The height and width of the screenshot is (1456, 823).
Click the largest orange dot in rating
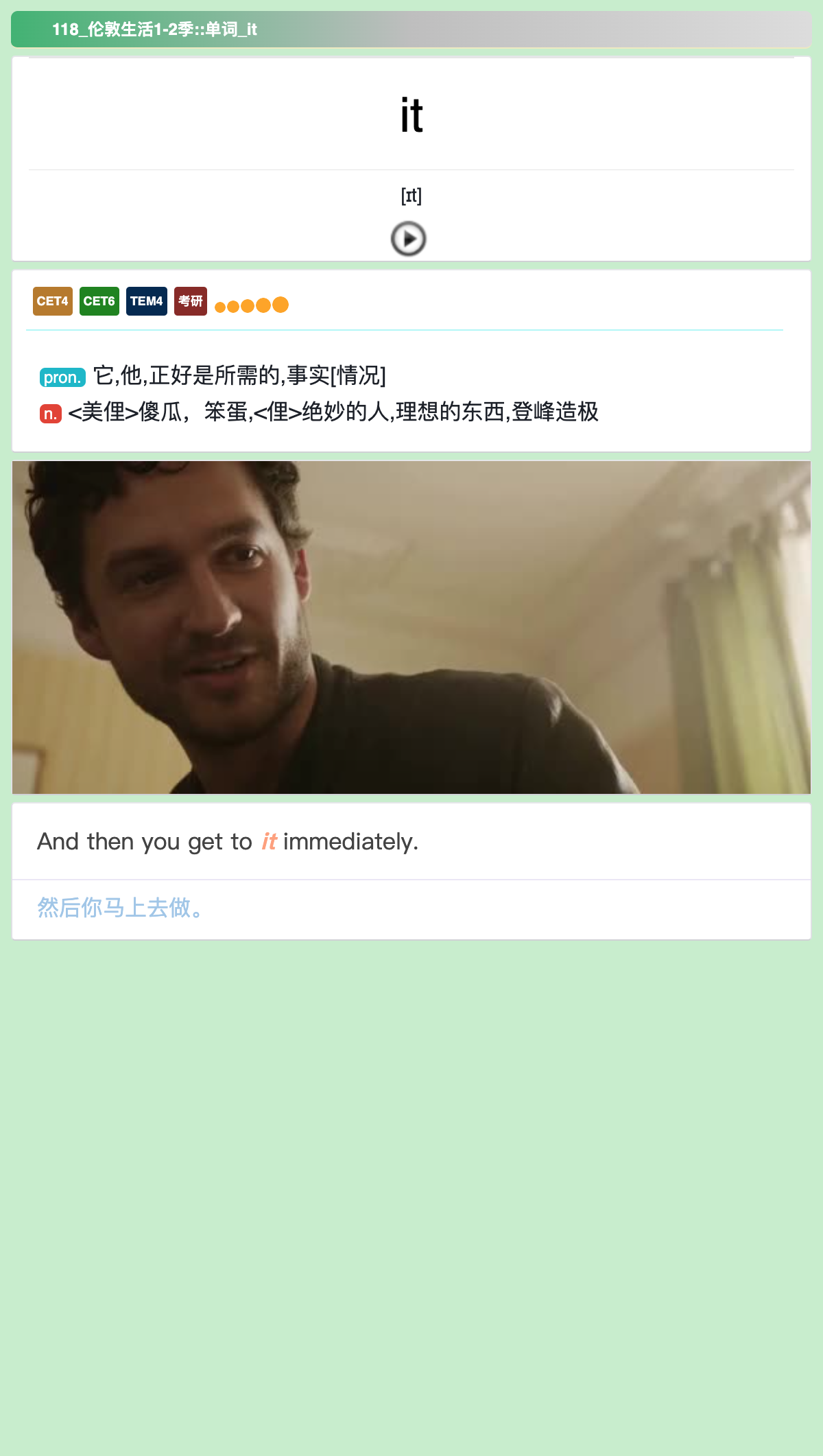[x=281, y=304]
